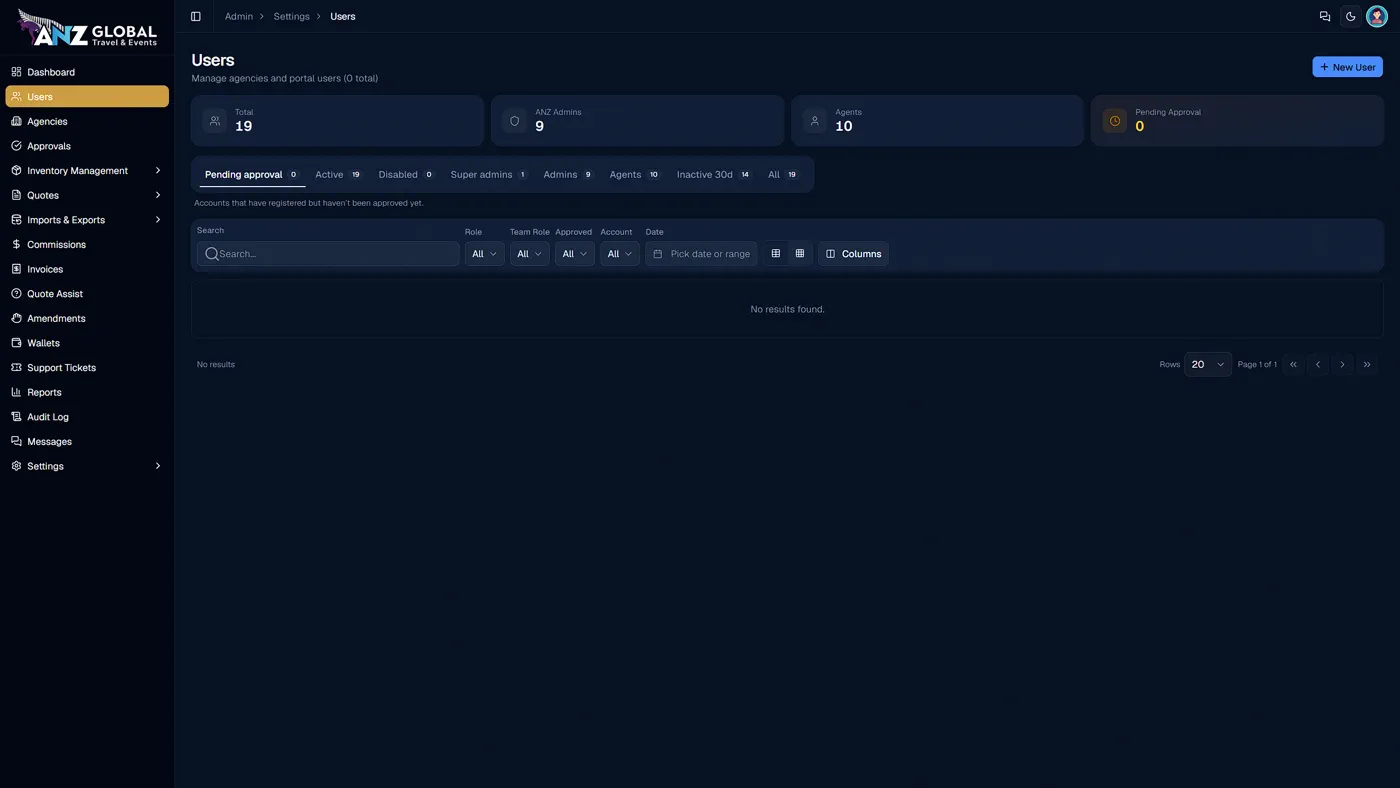Click the Wallets sidebar icon
Viewport: 1400px width, 788px height.
tap(16, 343)
